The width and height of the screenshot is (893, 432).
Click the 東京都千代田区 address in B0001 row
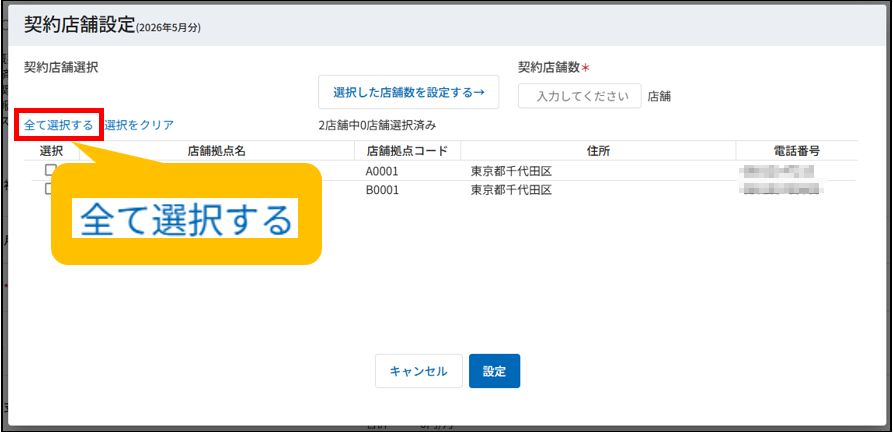point(512,189)
